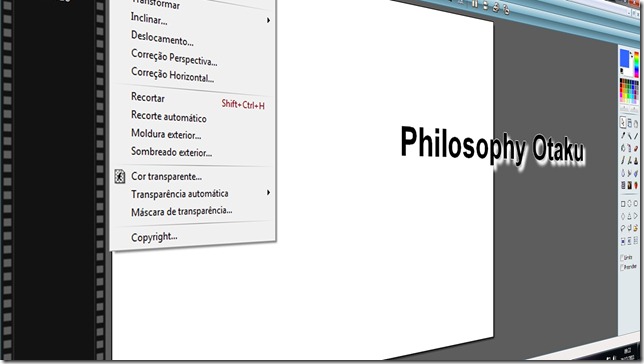Choose the rounded rectangle selection shape
The width and height of the screenshot is (644, 364).
tap(636, 203)
